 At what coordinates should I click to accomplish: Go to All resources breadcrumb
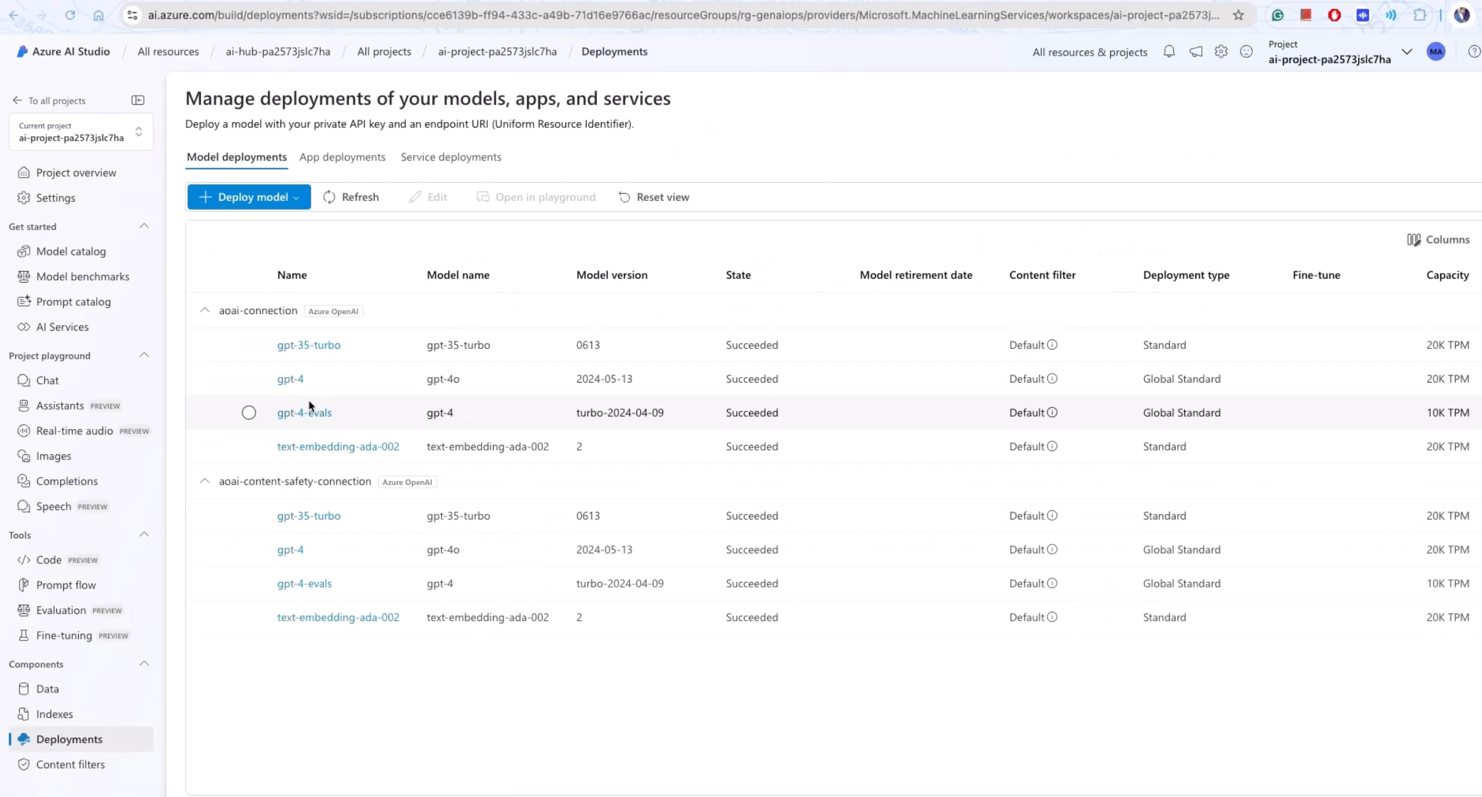[168, 52]
